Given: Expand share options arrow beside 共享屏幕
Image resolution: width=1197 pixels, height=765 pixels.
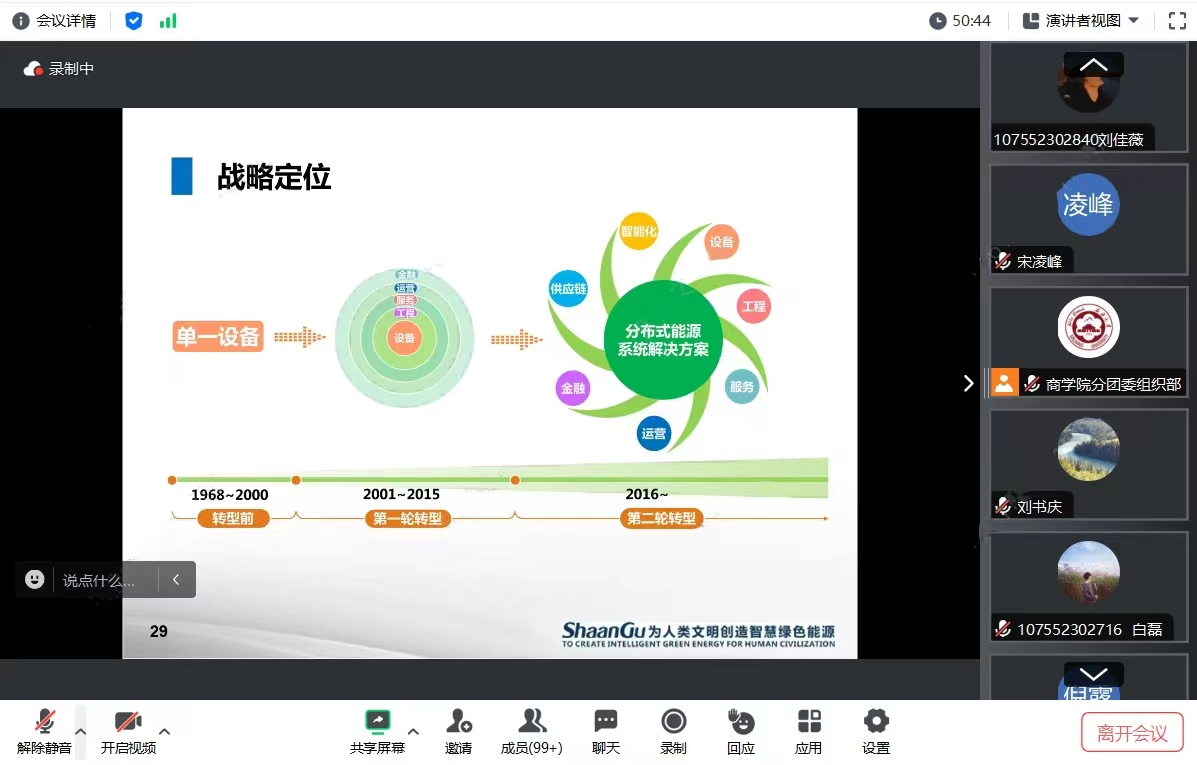Looking at the screenshot, I should coord(413,732).
